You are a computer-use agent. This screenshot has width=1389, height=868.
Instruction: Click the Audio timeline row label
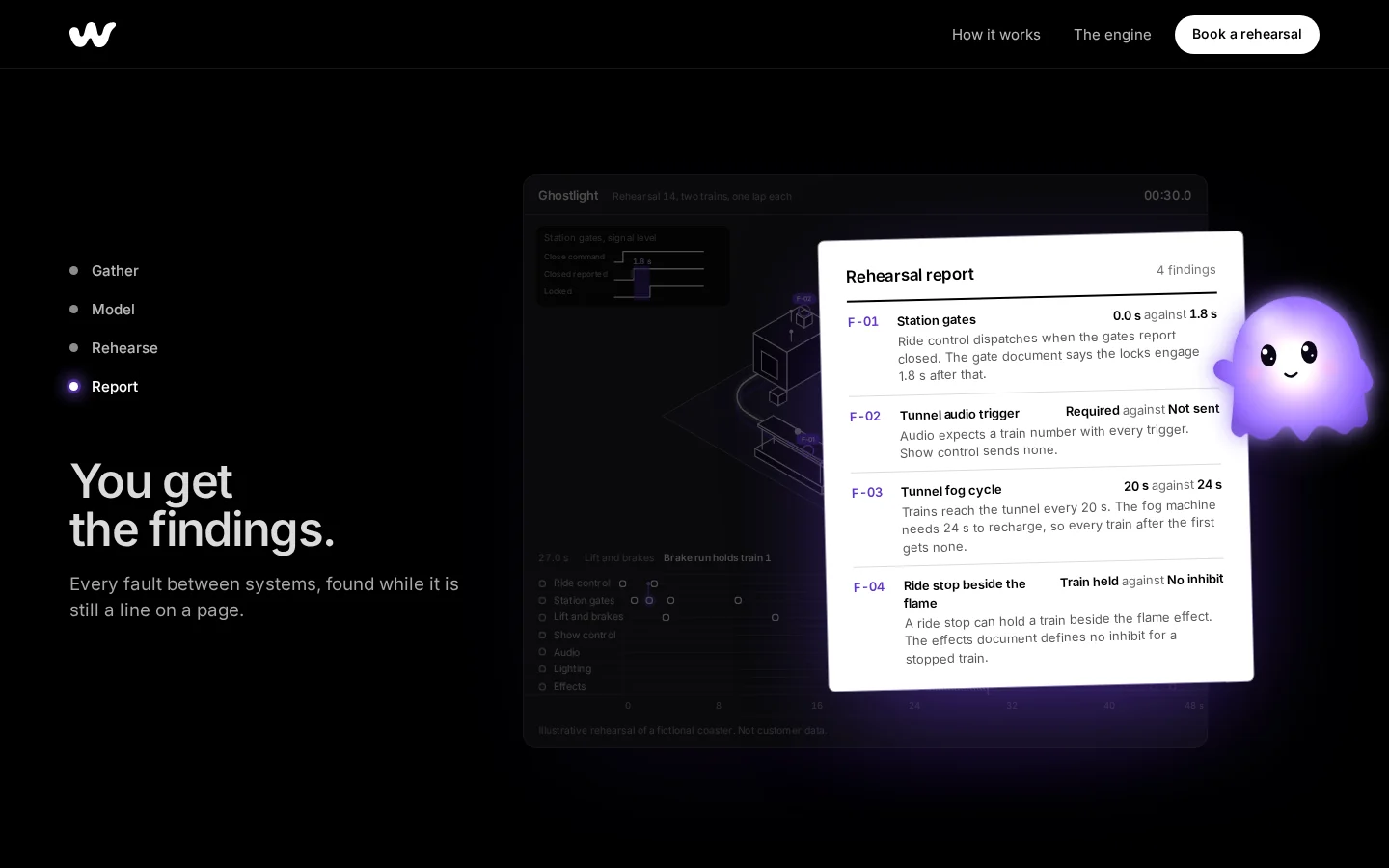point(566,653)
